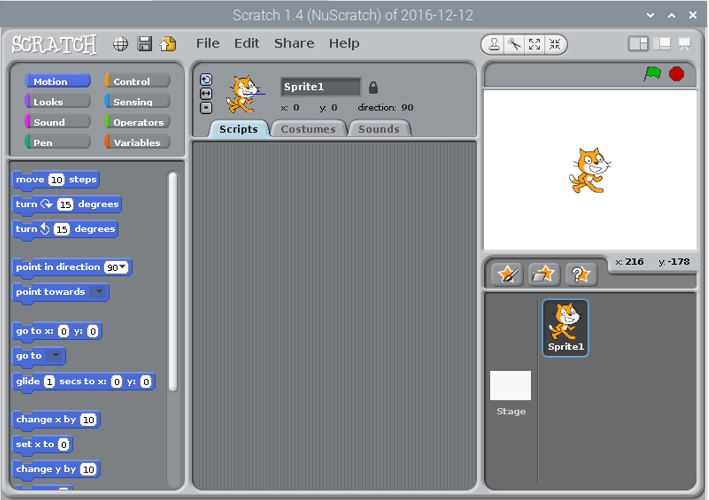Image resolution: width=709 pixels, height=500 pixels.
Task: Toggle the sprite lock icon
Action: point(373,87)
